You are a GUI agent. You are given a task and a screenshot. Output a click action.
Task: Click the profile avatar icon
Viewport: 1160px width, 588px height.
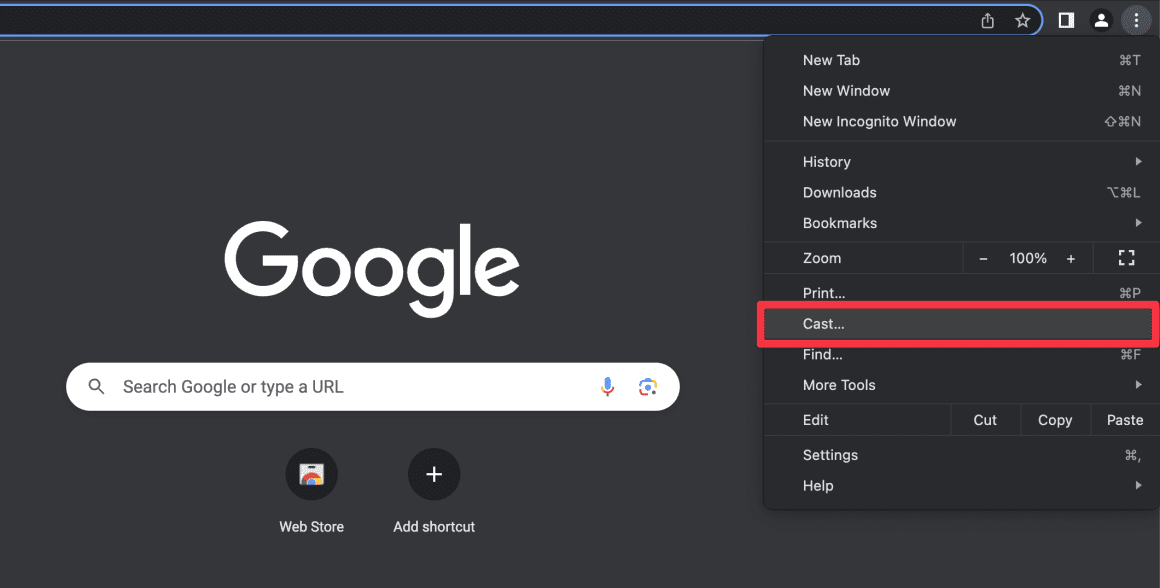pyautogui.click(x=1101, y=20)
